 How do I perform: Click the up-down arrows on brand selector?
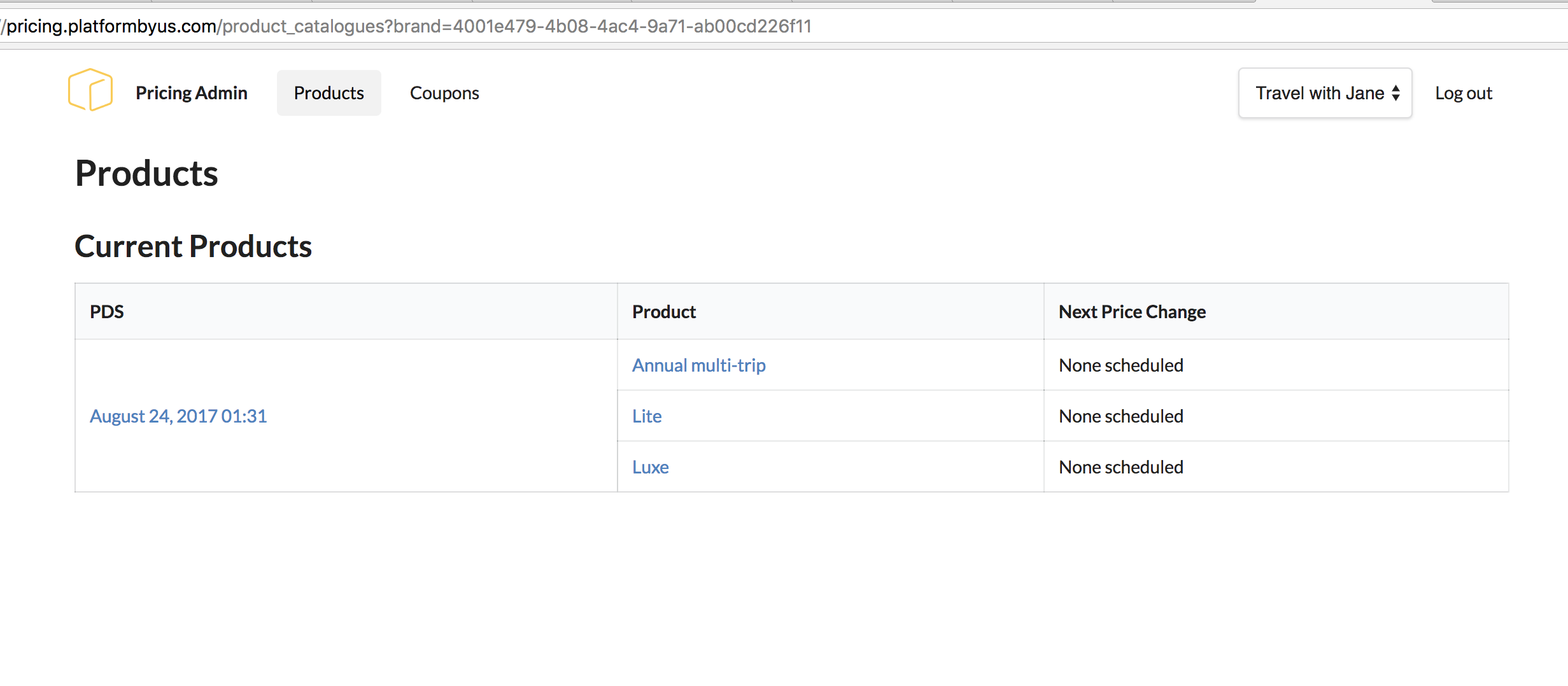pyautogui.click(x=1395, y=94)
